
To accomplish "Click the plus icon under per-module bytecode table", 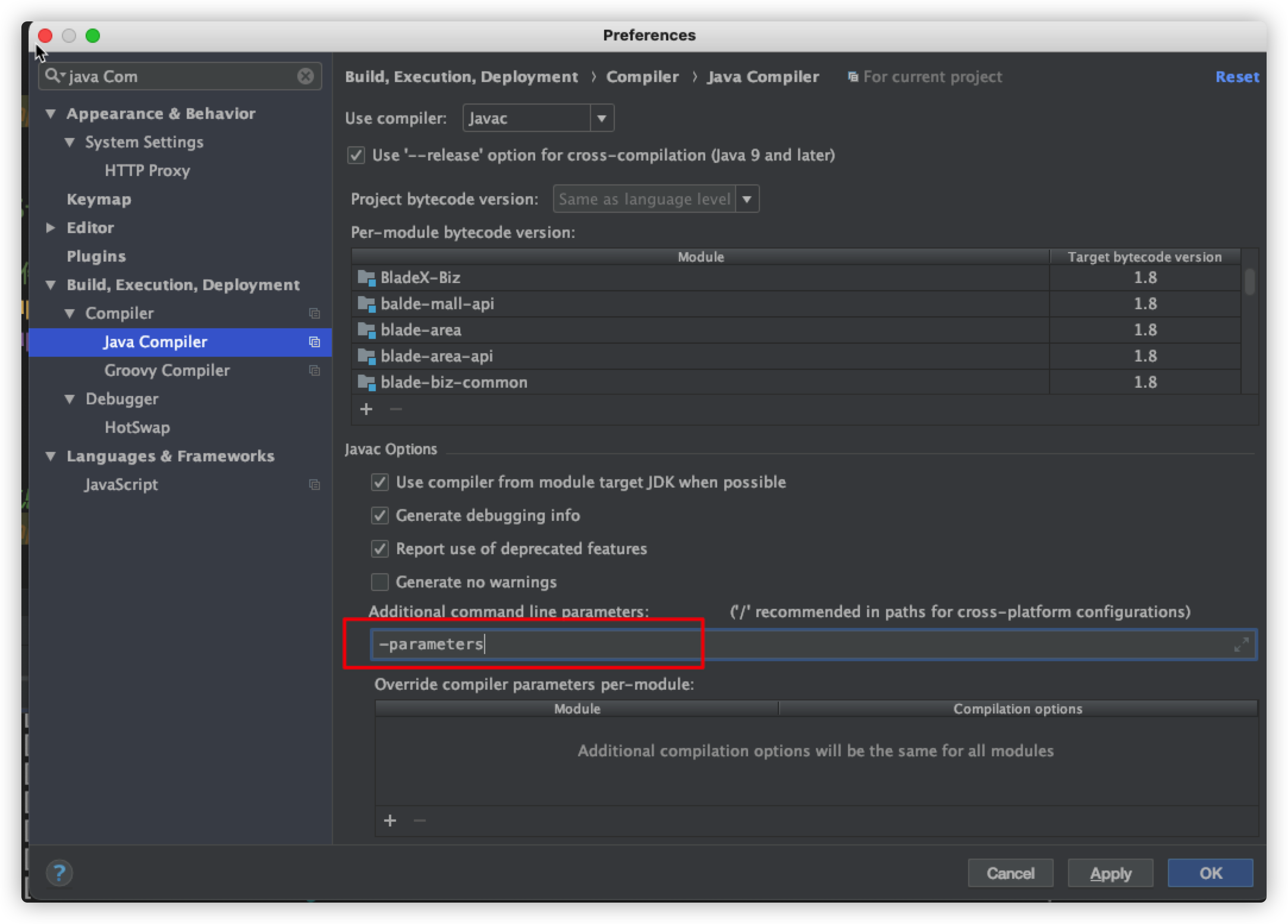I will pyautogui.click(x=366, y=409).
